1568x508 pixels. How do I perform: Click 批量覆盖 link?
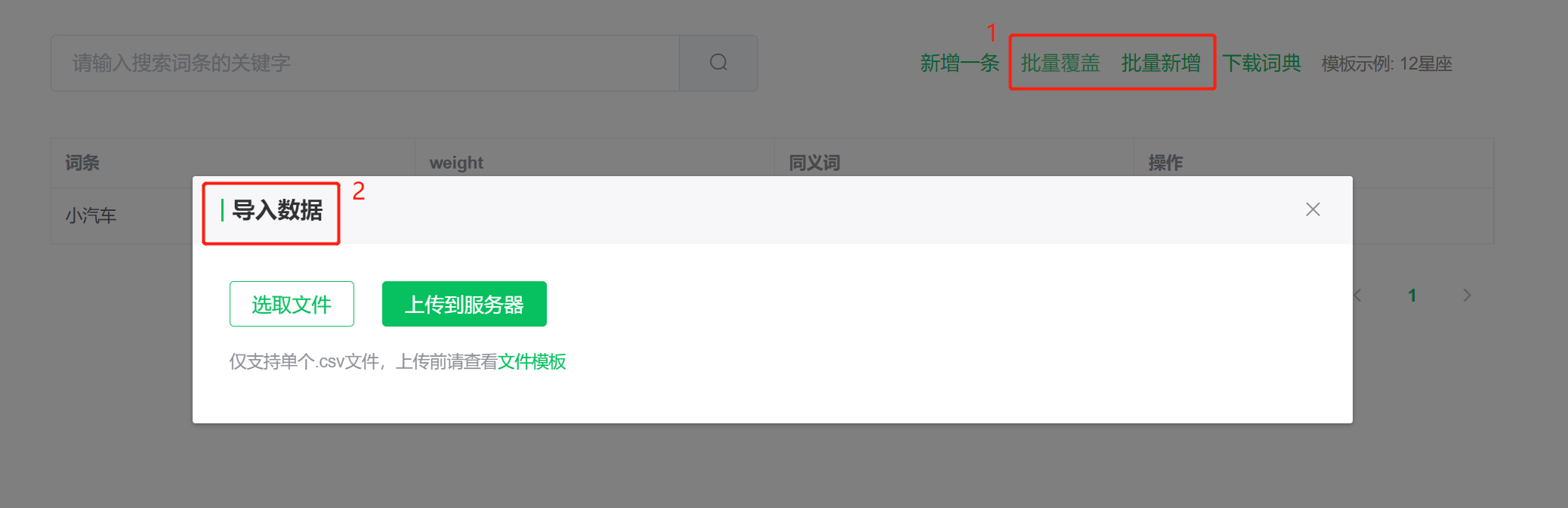[1060, 63]
